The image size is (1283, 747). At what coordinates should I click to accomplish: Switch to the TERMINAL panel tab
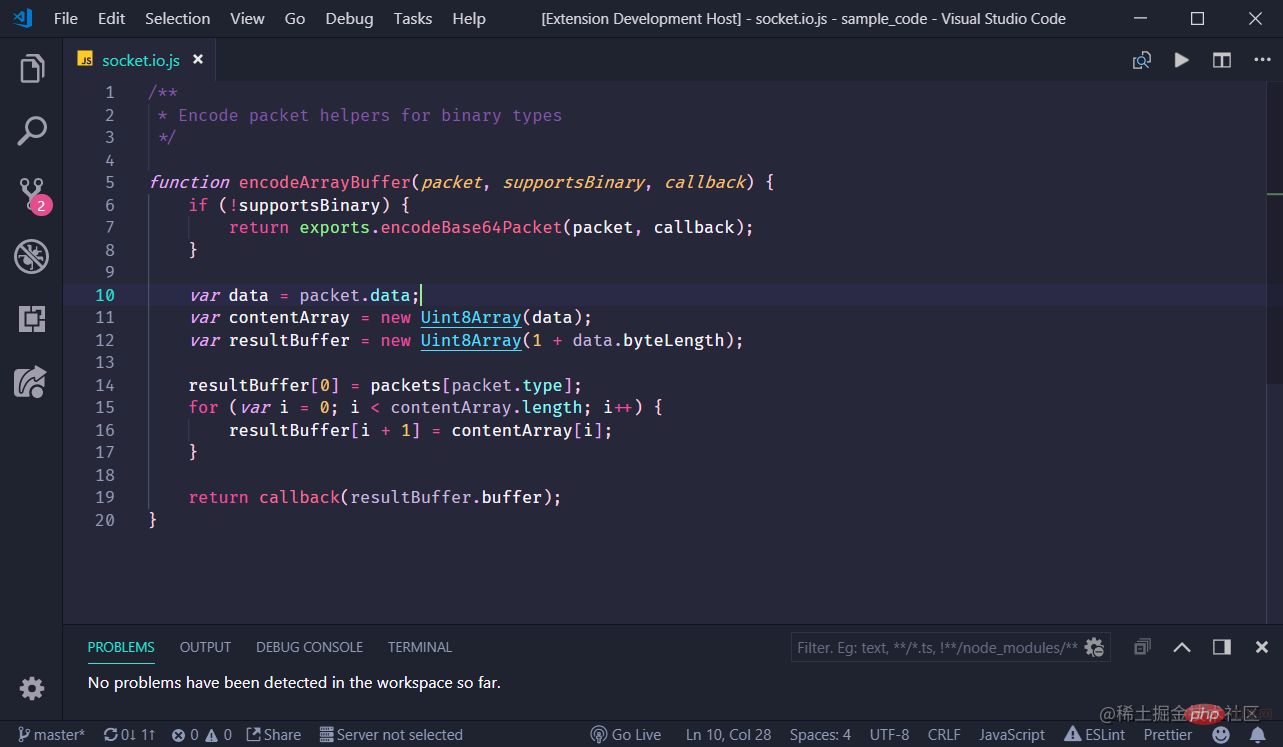pos(420,647)
